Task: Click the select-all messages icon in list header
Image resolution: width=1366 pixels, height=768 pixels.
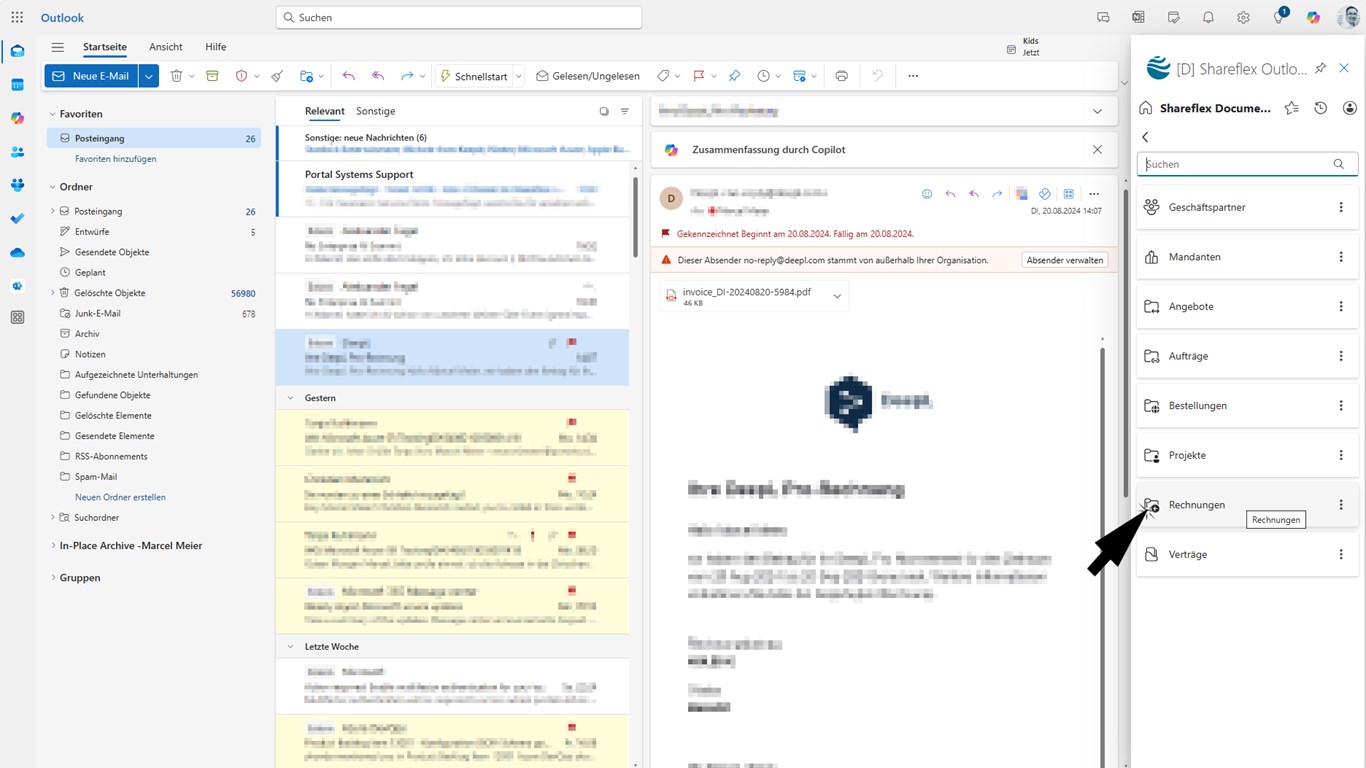Action: [604, 112]
